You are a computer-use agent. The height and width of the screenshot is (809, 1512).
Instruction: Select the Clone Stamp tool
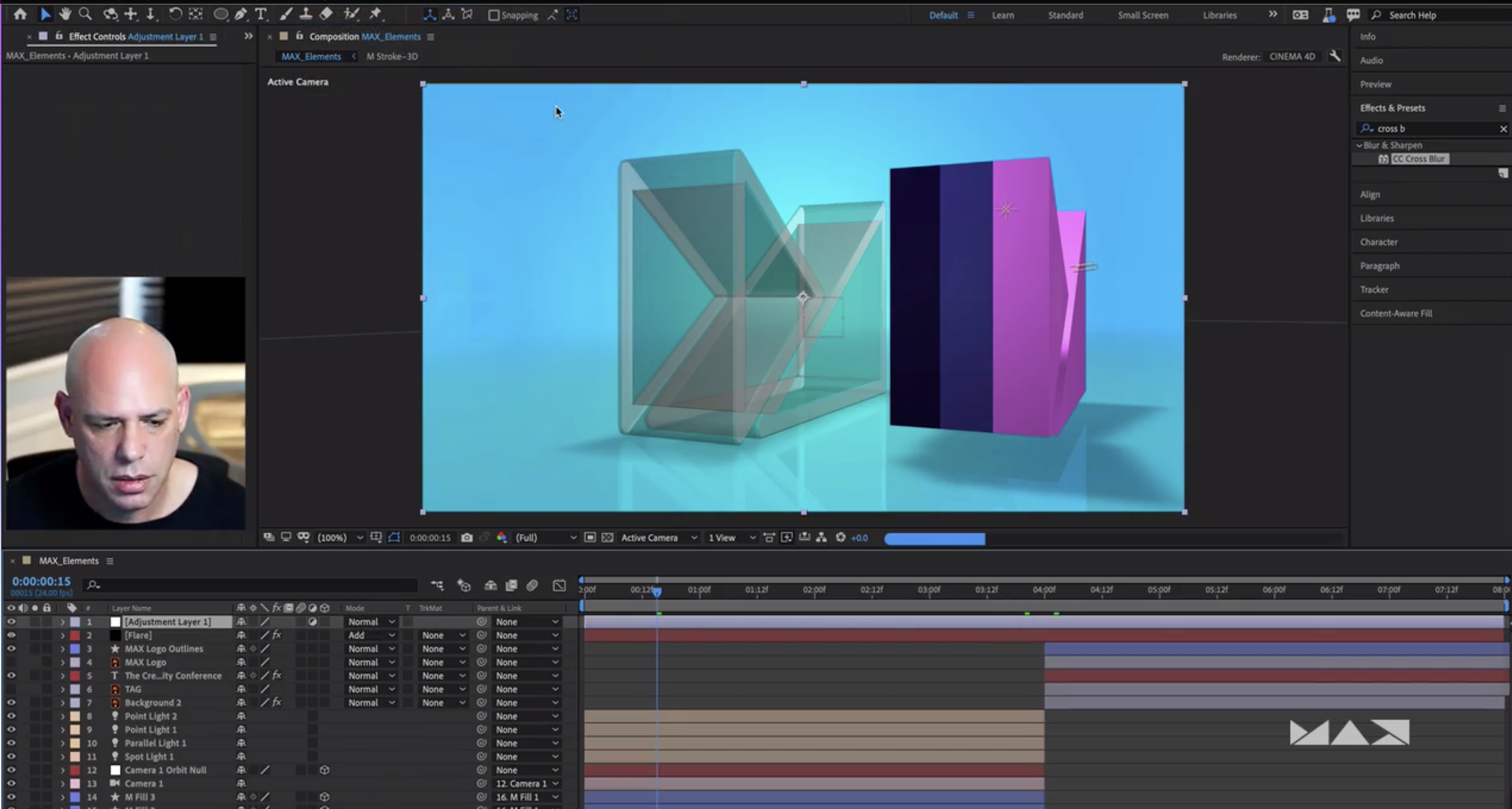307,13
